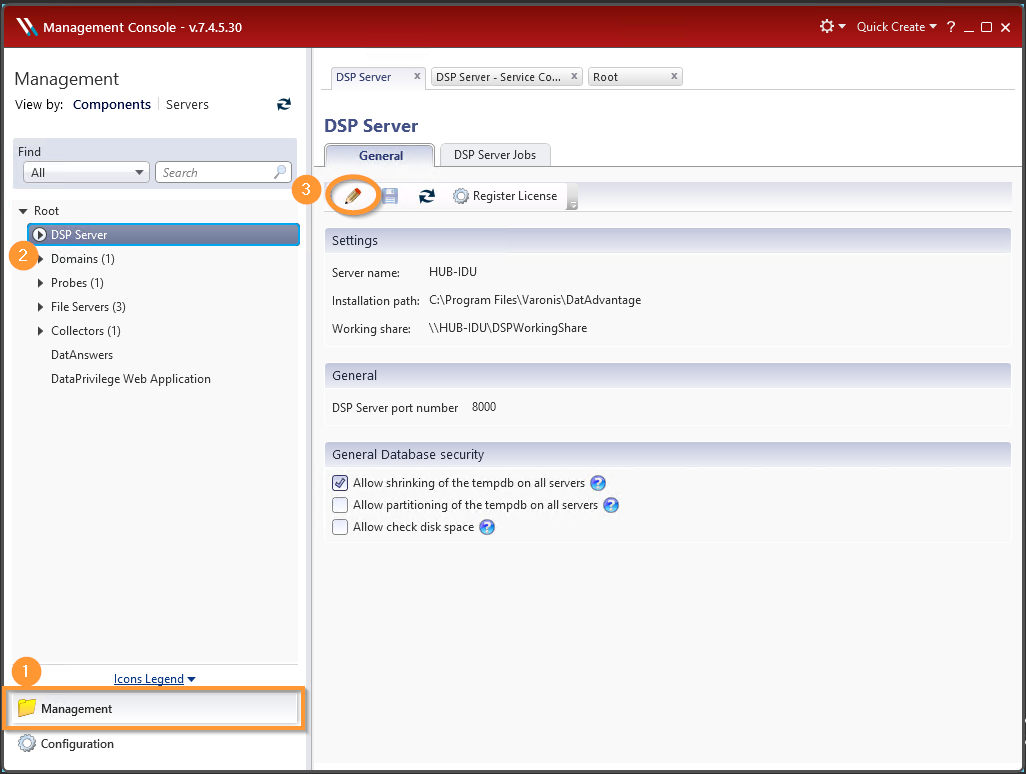Open the Find filter 'All' dropdown
Viewport: 1026px width, 774px height.
point(86,173)
